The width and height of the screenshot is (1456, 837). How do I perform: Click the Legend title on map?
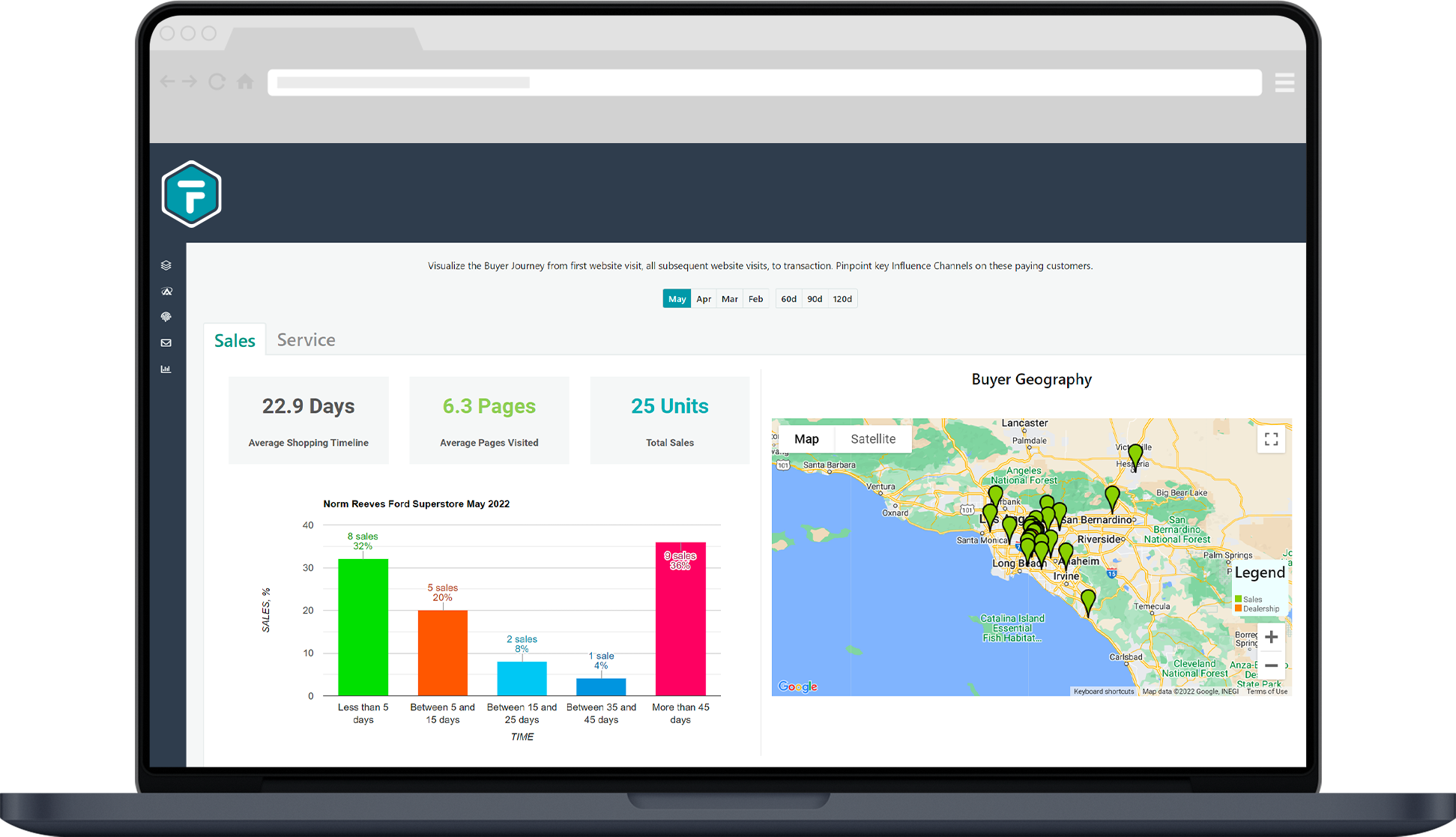[x=1260, y=572]
